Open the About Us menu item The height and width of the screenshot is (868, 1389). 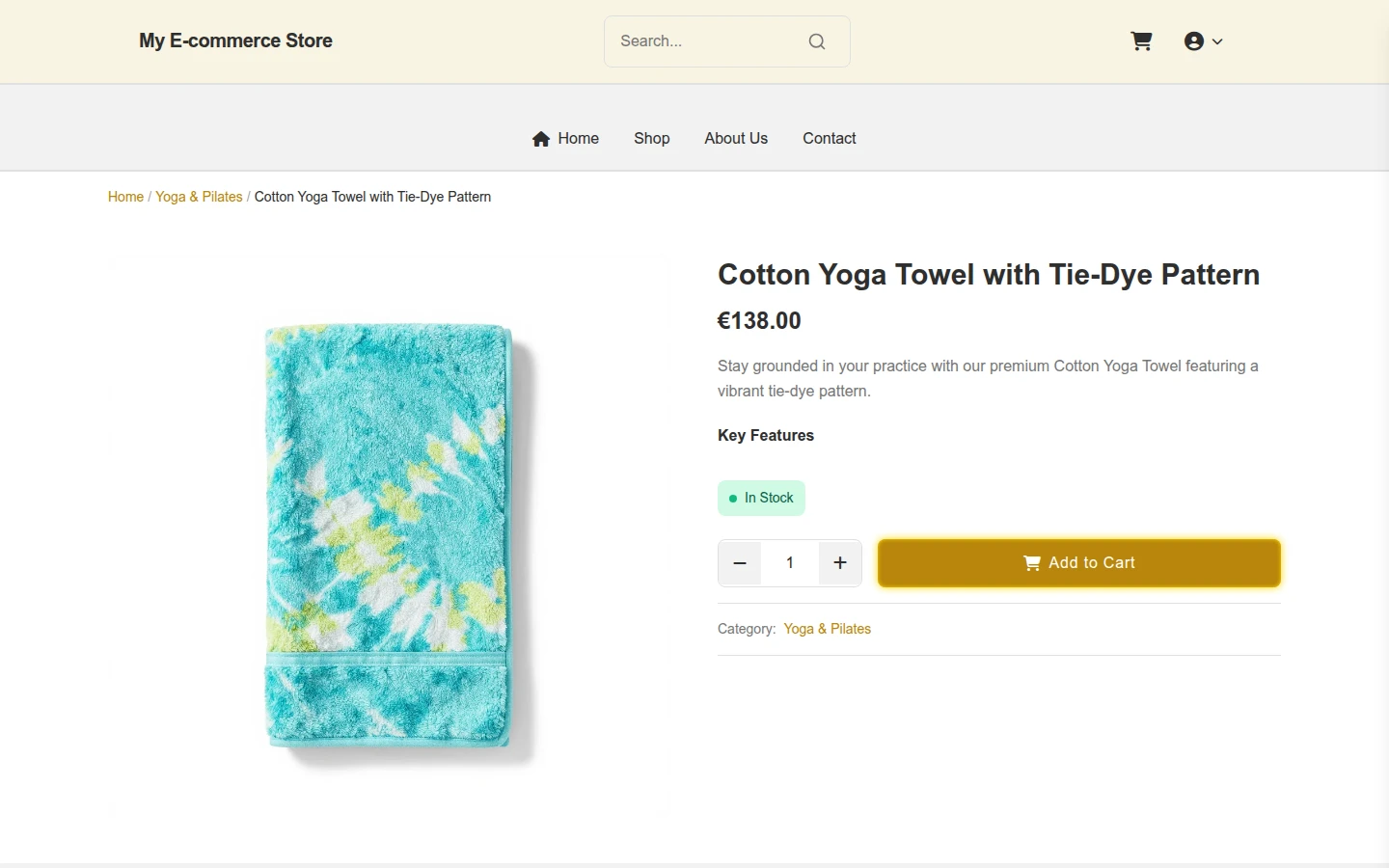736,139
